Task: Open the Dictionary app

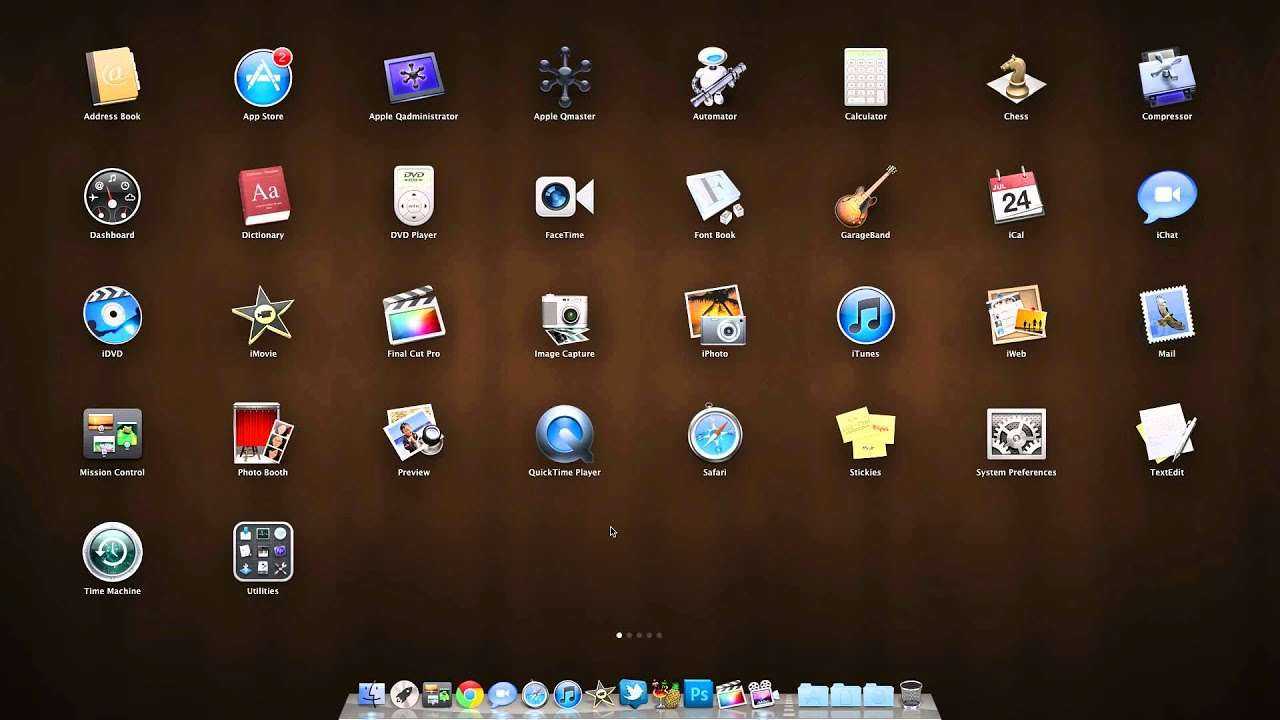Action: 263,196
